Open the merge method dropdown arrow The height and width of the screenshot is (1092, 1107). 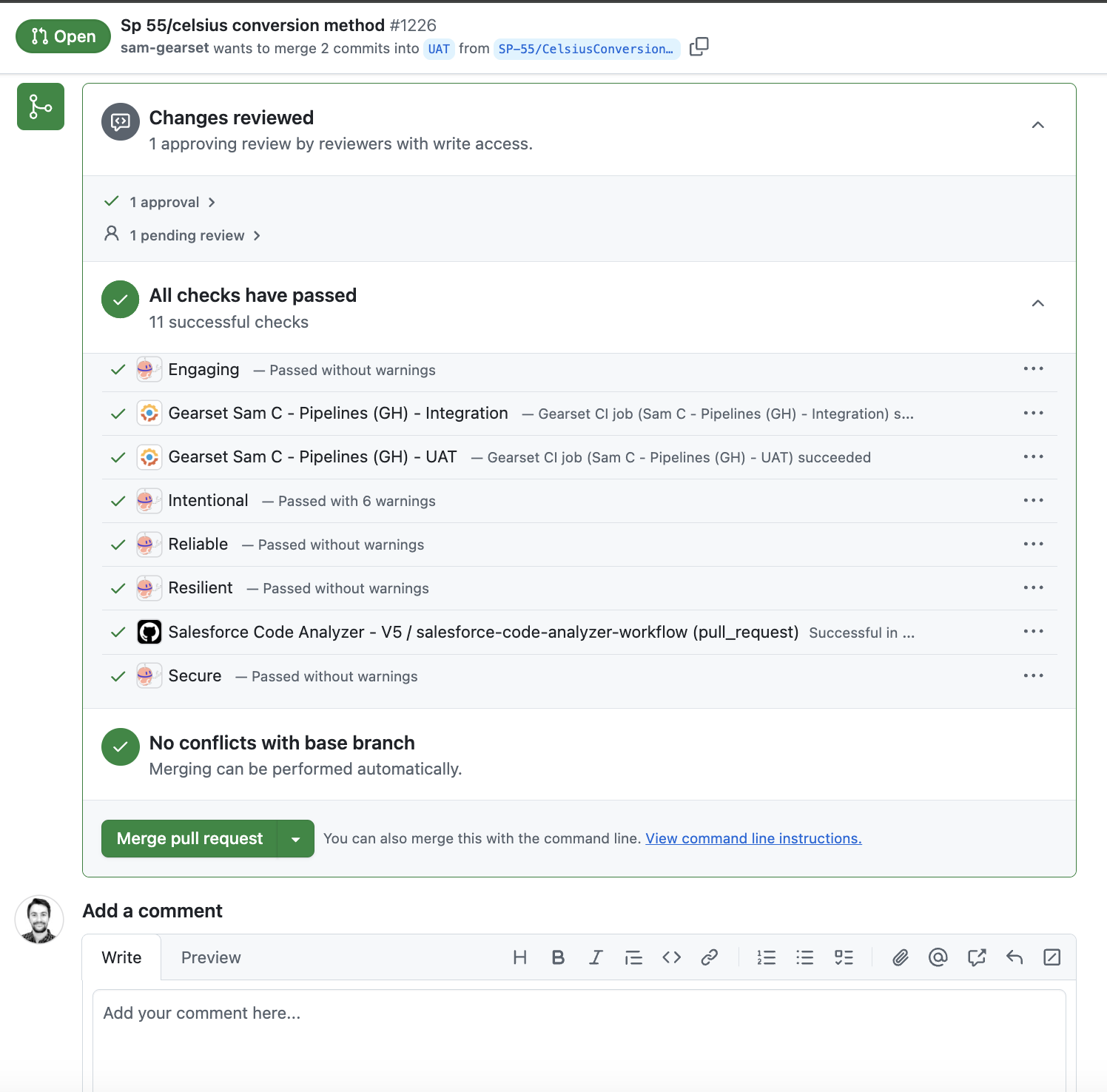(x=296, y=839)
